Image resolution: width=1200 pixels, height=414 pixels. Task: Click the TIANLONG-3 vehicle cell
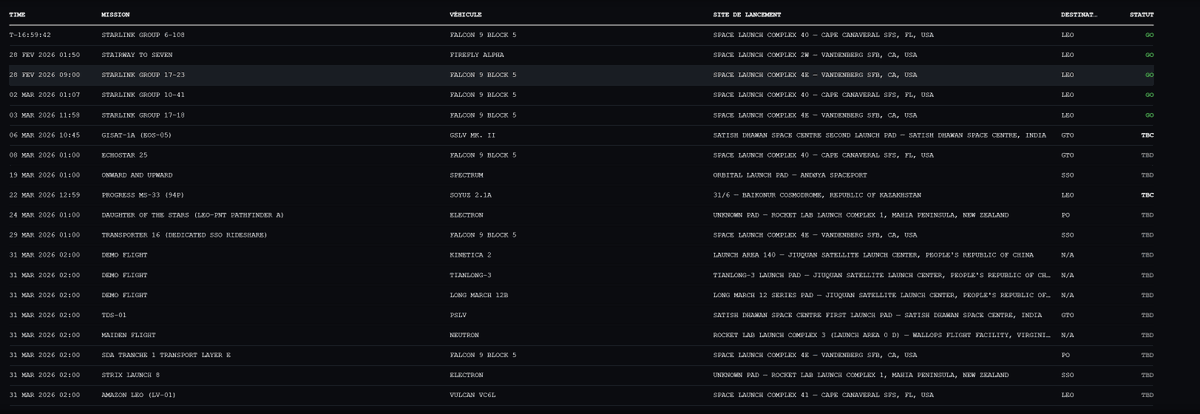tap(471, 275)
